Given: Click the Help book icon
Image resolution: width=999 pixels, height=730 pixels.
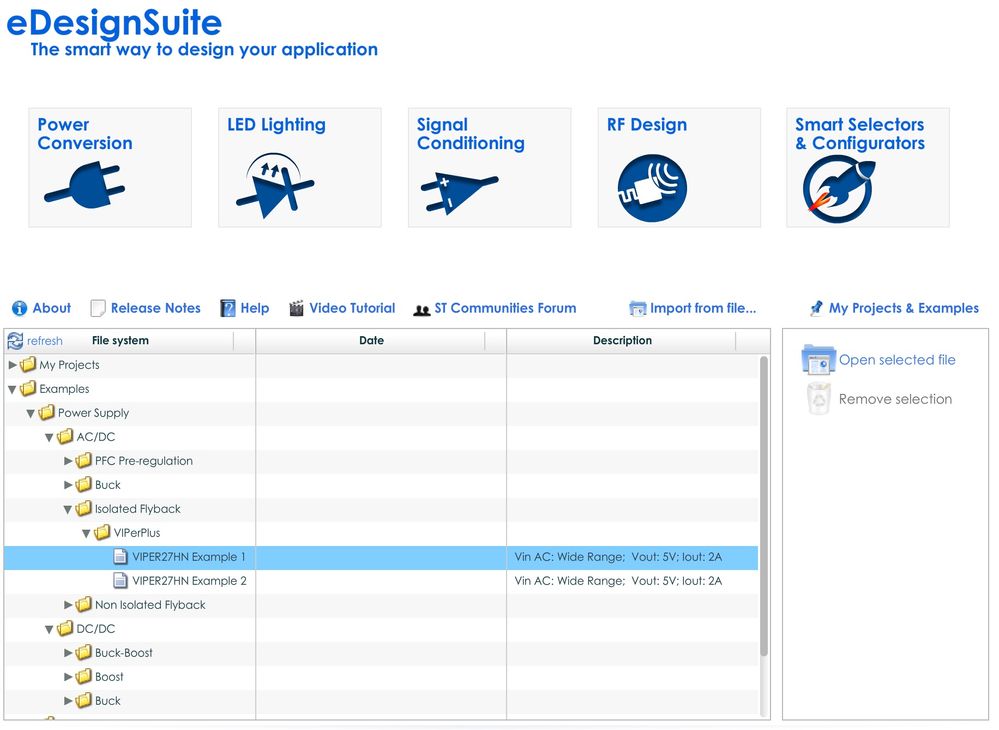Looking at the screenshot, I should pos(227,308).
